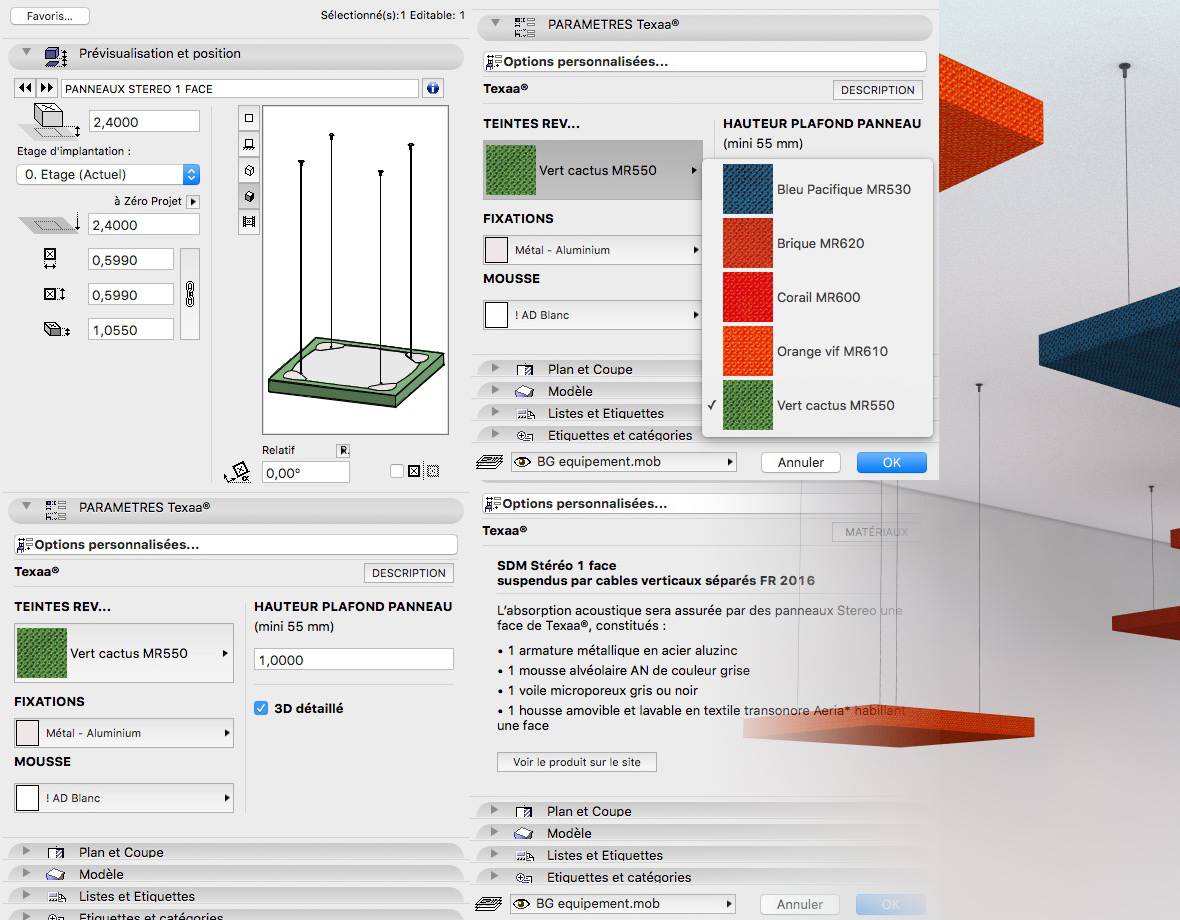Click the Prévisualisation et position monitor icon

56,54
